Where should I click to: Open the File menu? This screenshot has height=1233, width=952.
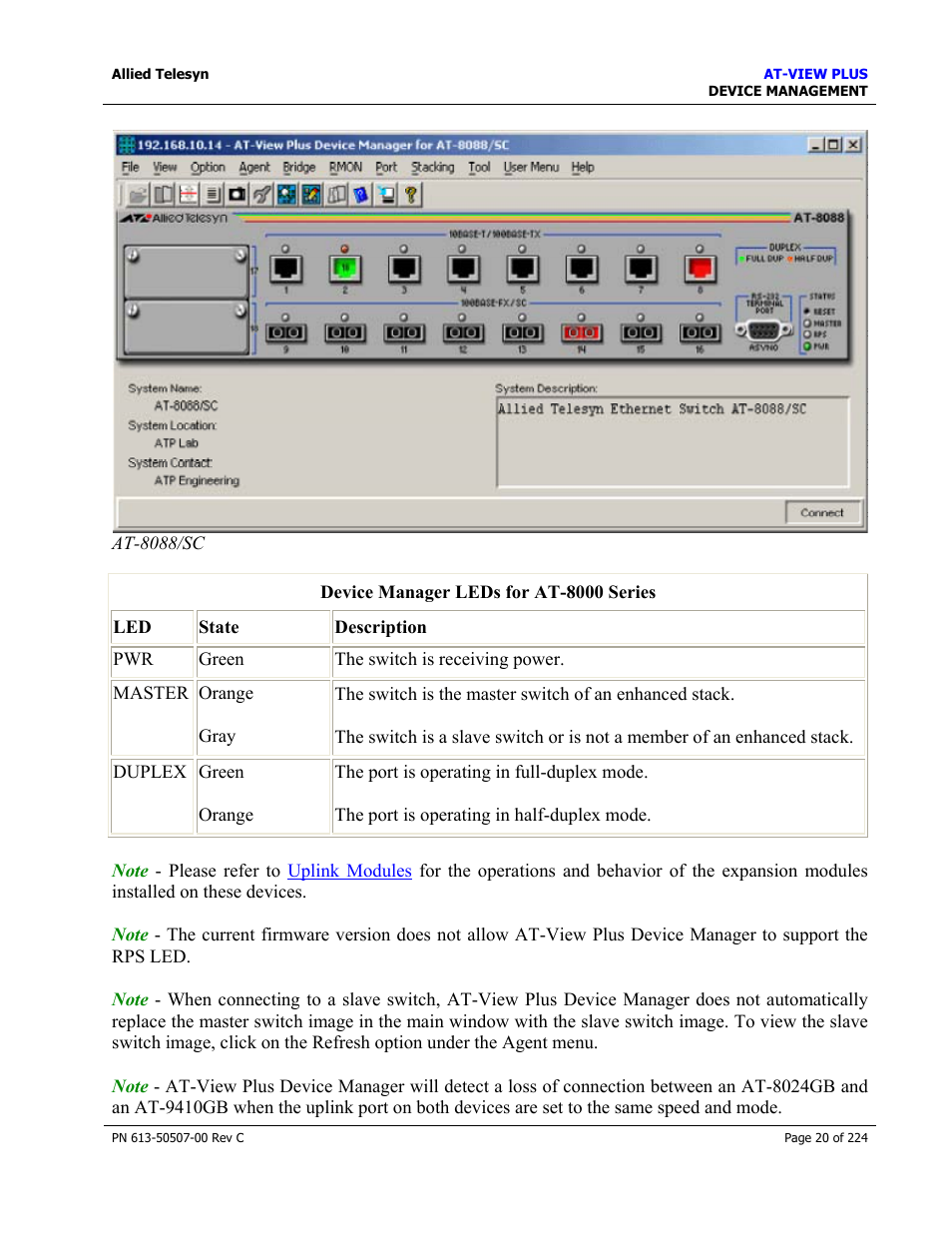(x=131, y=168)
